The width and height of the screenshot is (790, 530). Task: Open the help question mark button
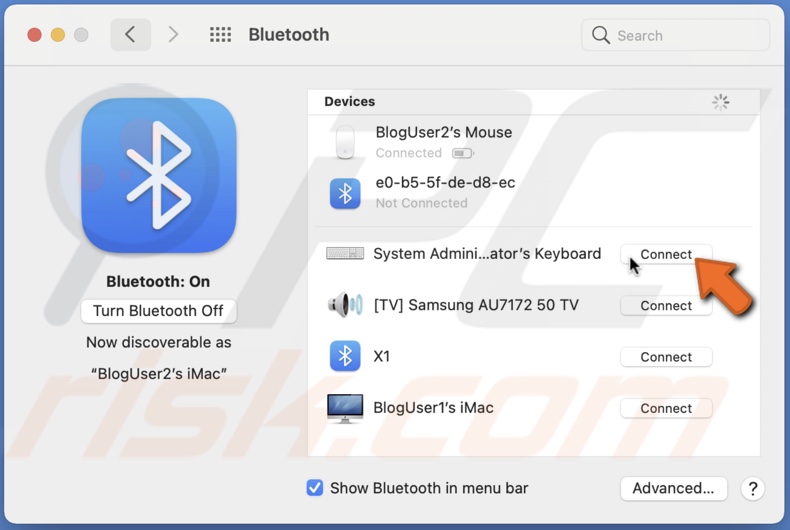[753, 488]
